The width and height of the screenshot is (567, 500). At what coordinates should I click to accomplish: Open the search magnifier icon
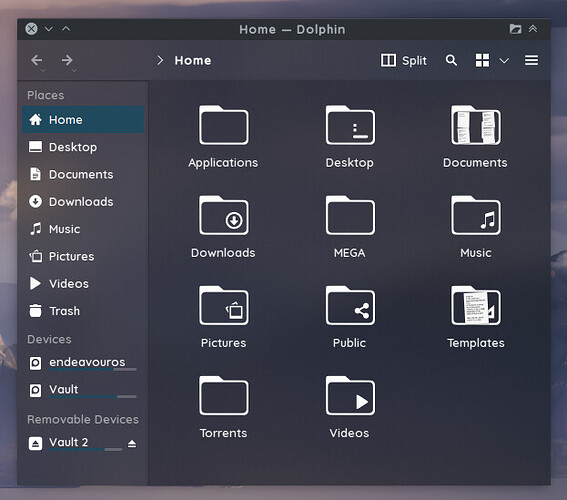pos(451,60)
